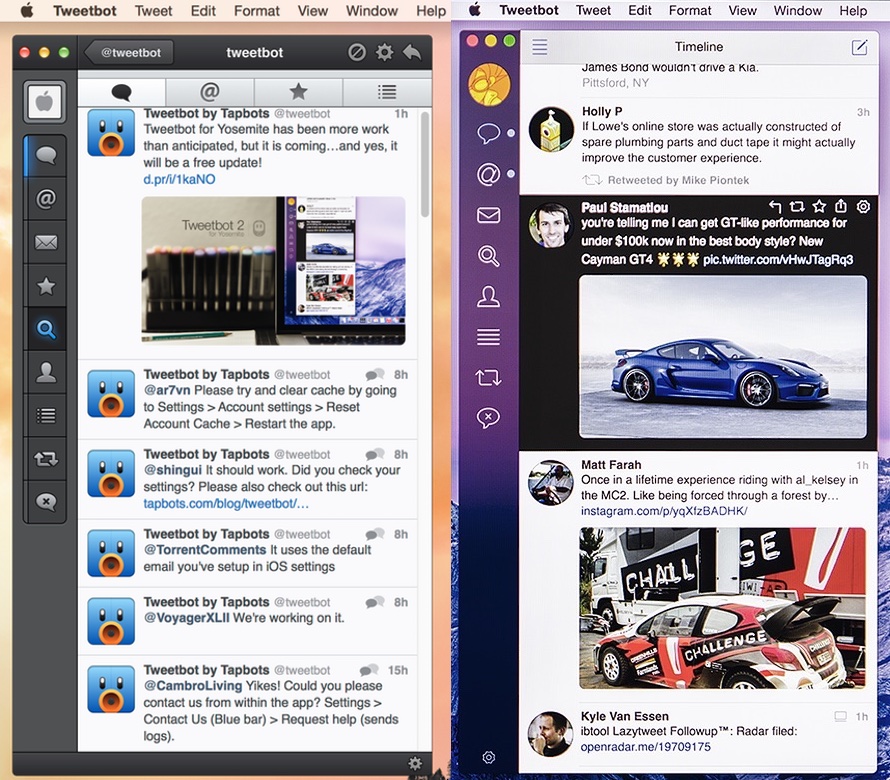Open Challenge rally car photo
The width and height of the screenshot is (890, 780).
723,608
